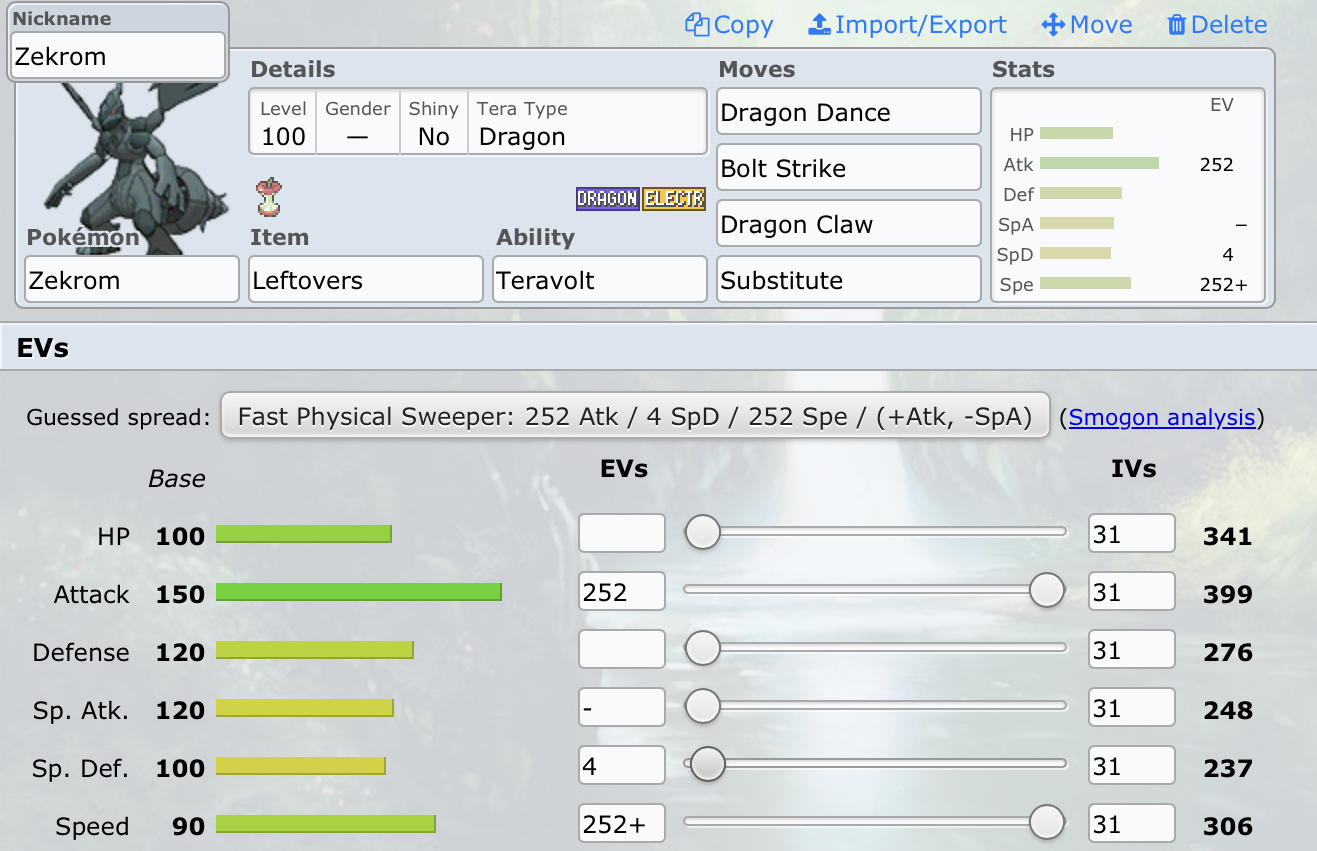Open the Stats EV summary panel
The width and height of the screenshot is (1317, 851).
[1128, 195]
